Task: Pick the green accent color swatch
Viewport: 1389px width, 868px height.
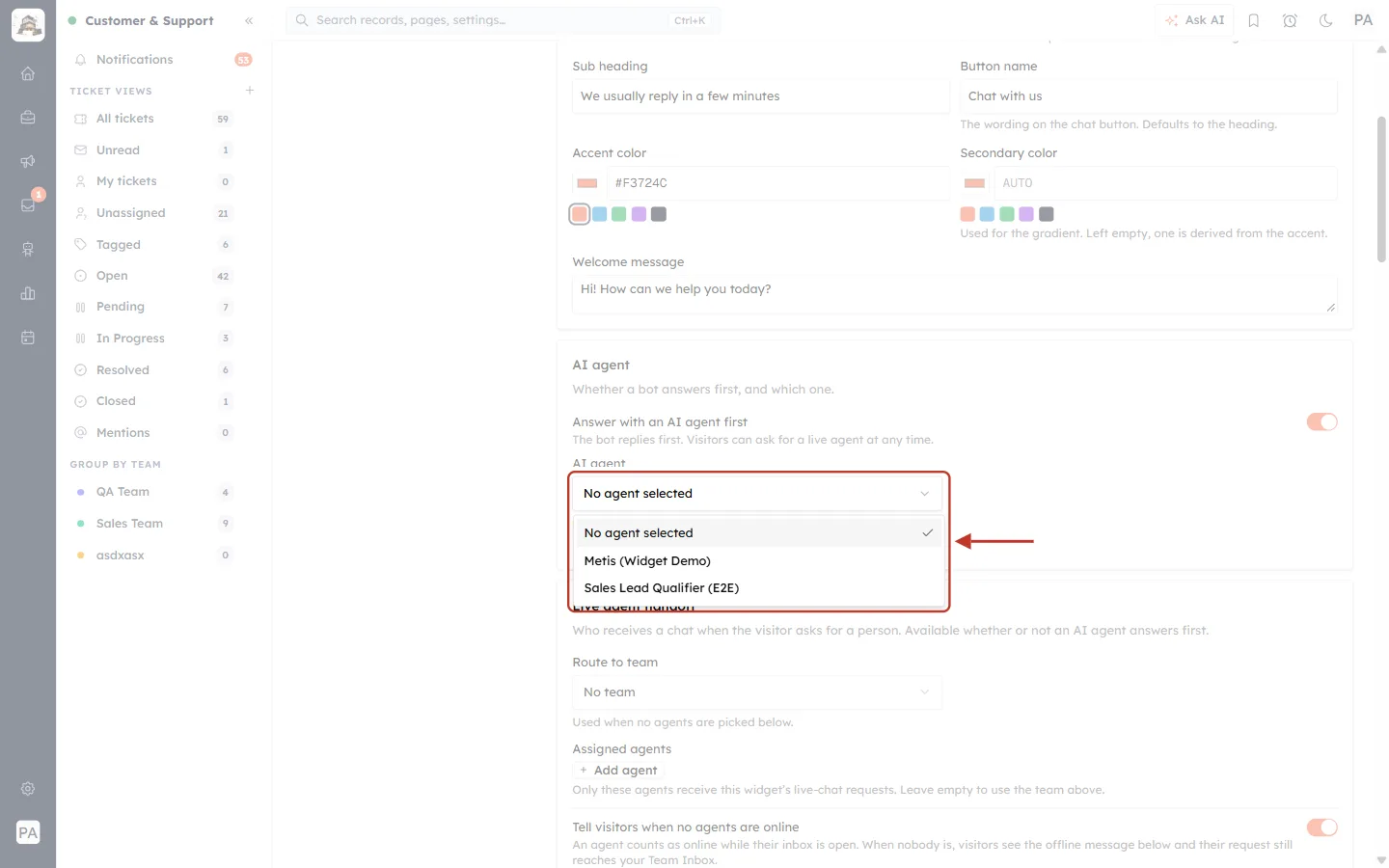Action: [x=619, y=214]
